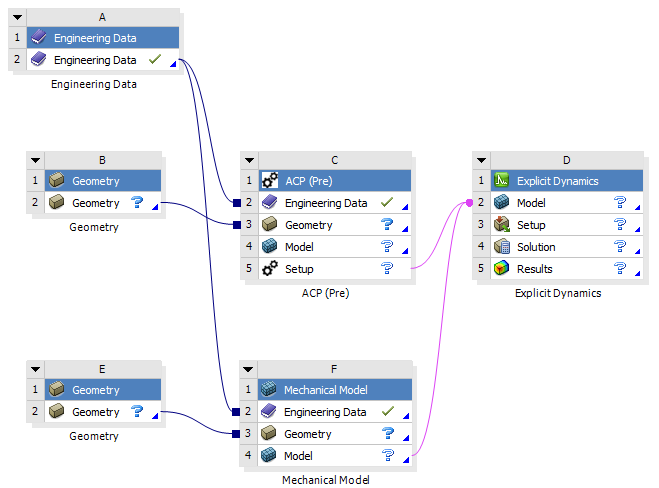Click the Geometry icon in system C row 3
659x488 pixels.
click(x=269, y=224)
